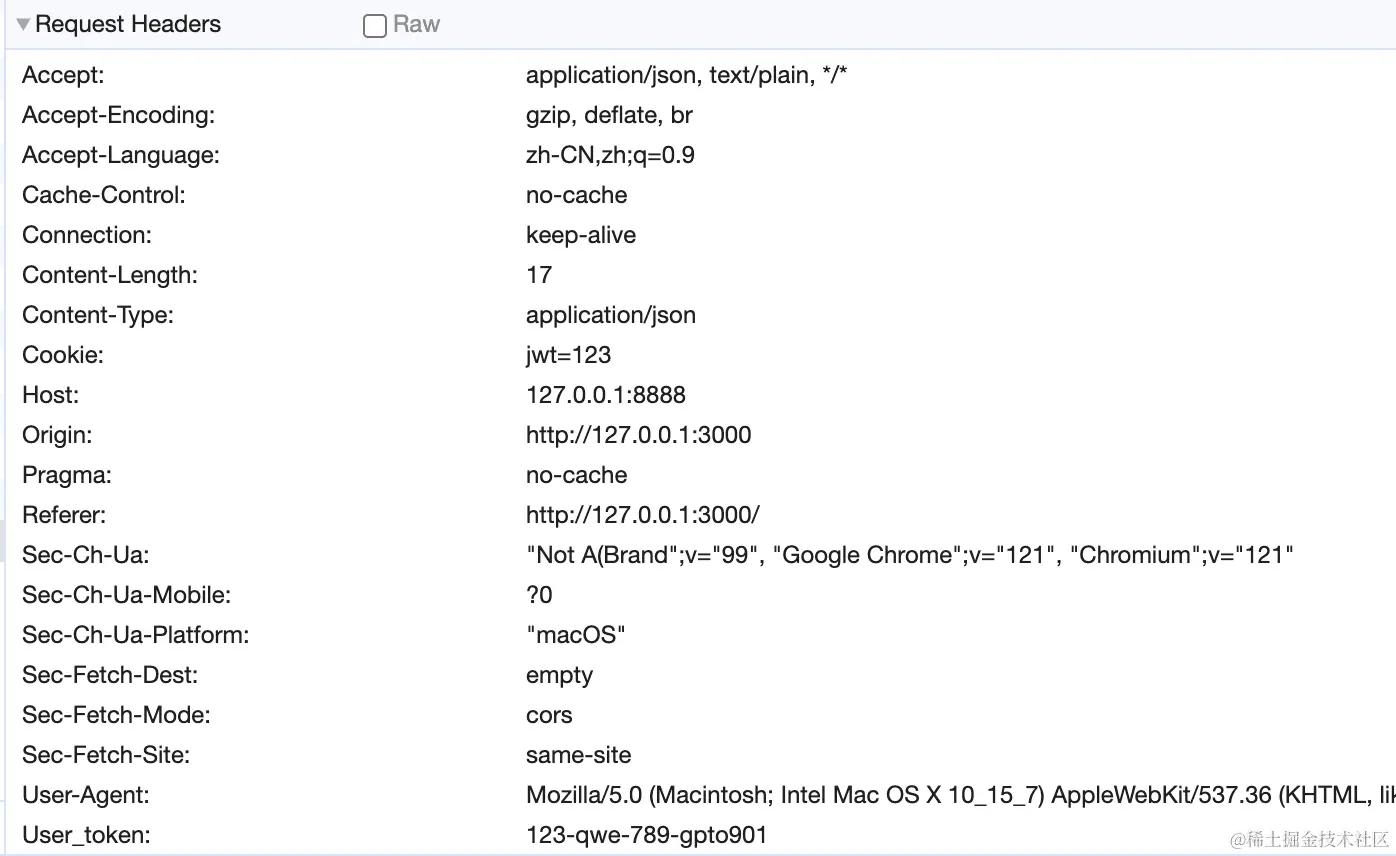This screenshot has width=1396, height=856.
Task: Click the Host value 127.0.0.1:8888
Action: [x=606, y=395]
